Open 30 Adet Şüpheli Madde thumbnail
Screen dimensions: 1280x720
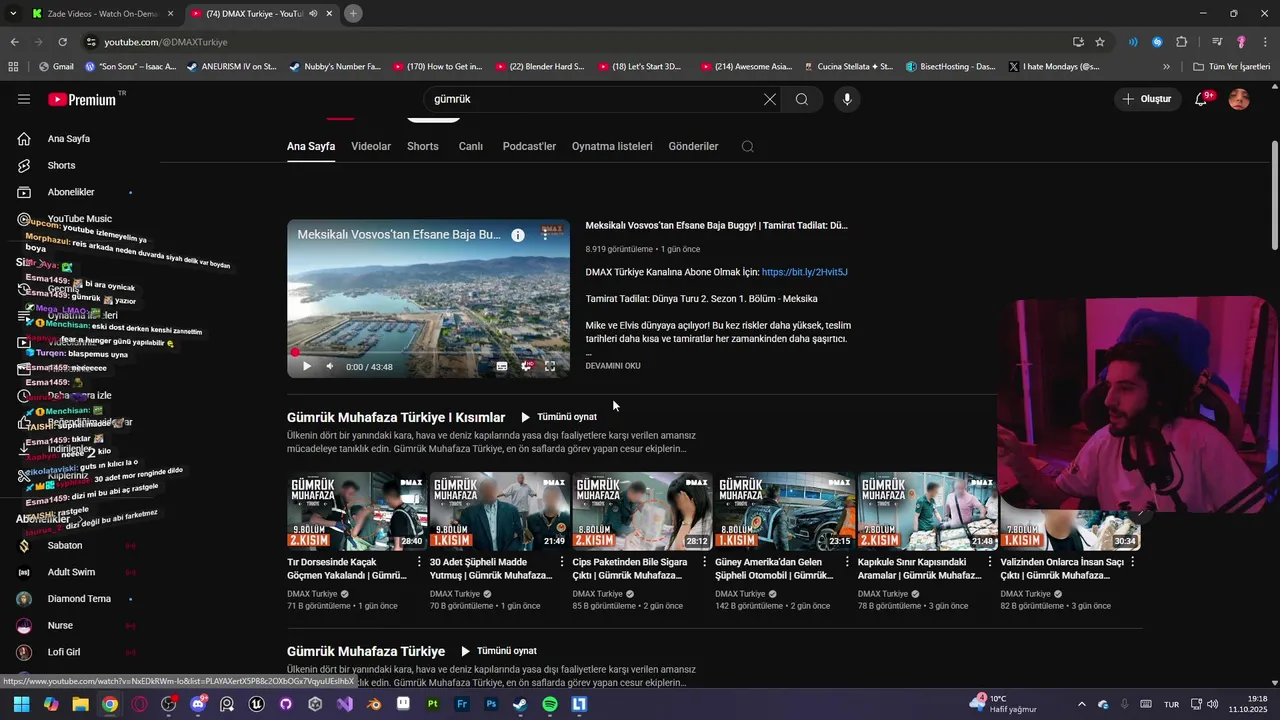tap(499, 511)
